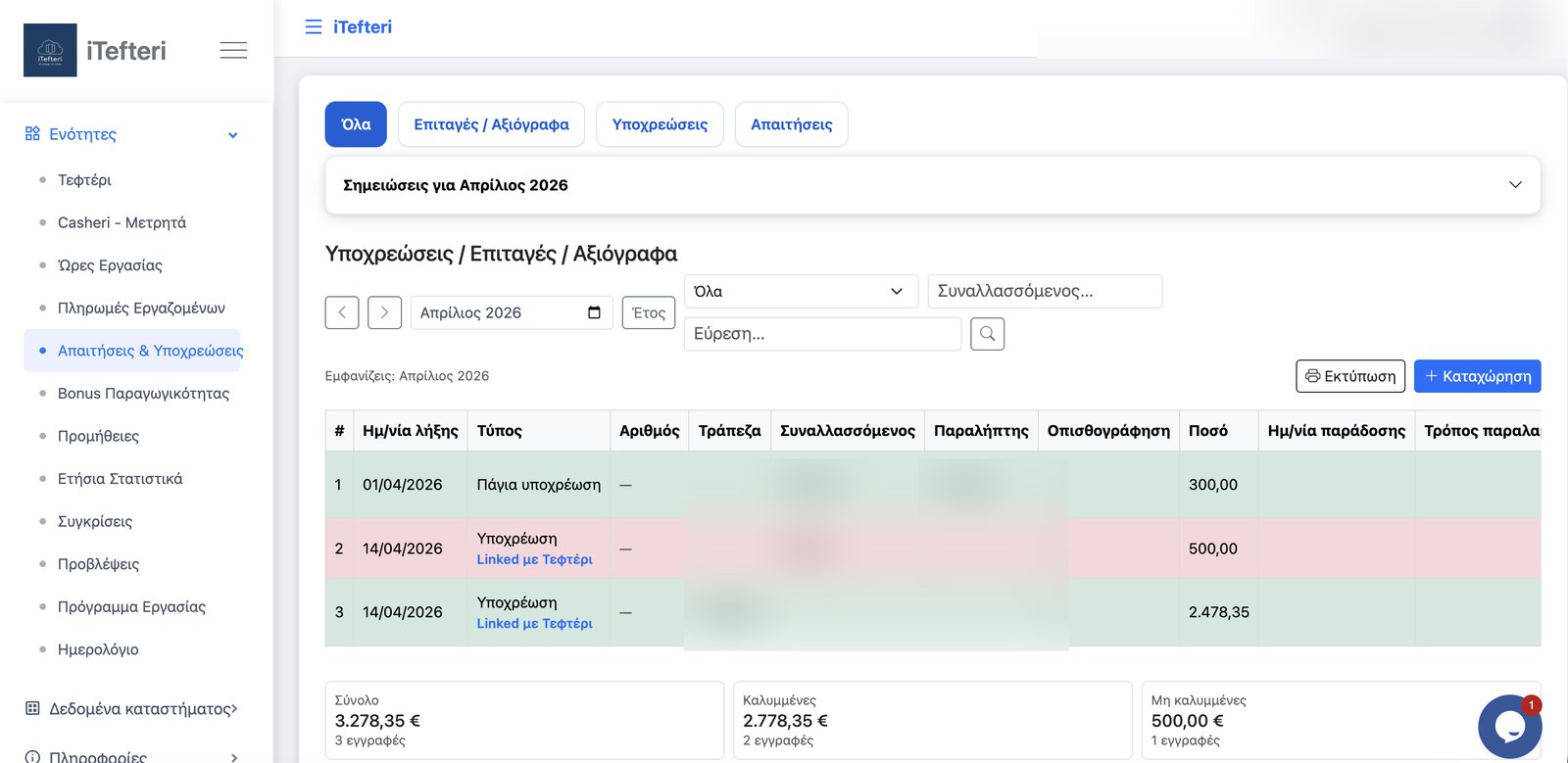The height and width of the screenshot is (763, 1568).
Task: Toggle sidebar with hamburger icon next to logo
Action: pyautogui.click(x=233, y=50)
